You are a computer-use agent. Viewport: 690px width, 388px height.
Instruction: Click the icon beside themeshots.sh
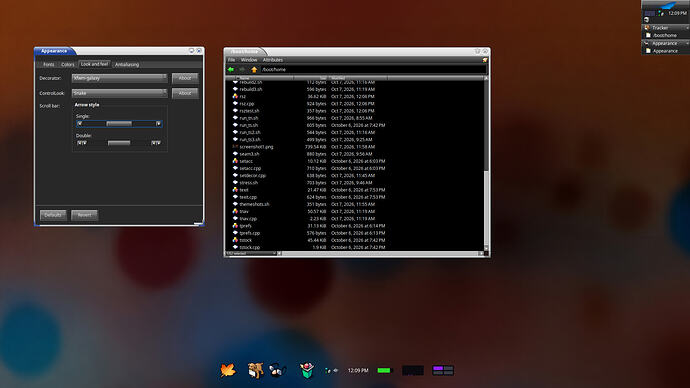click(235, 204)
